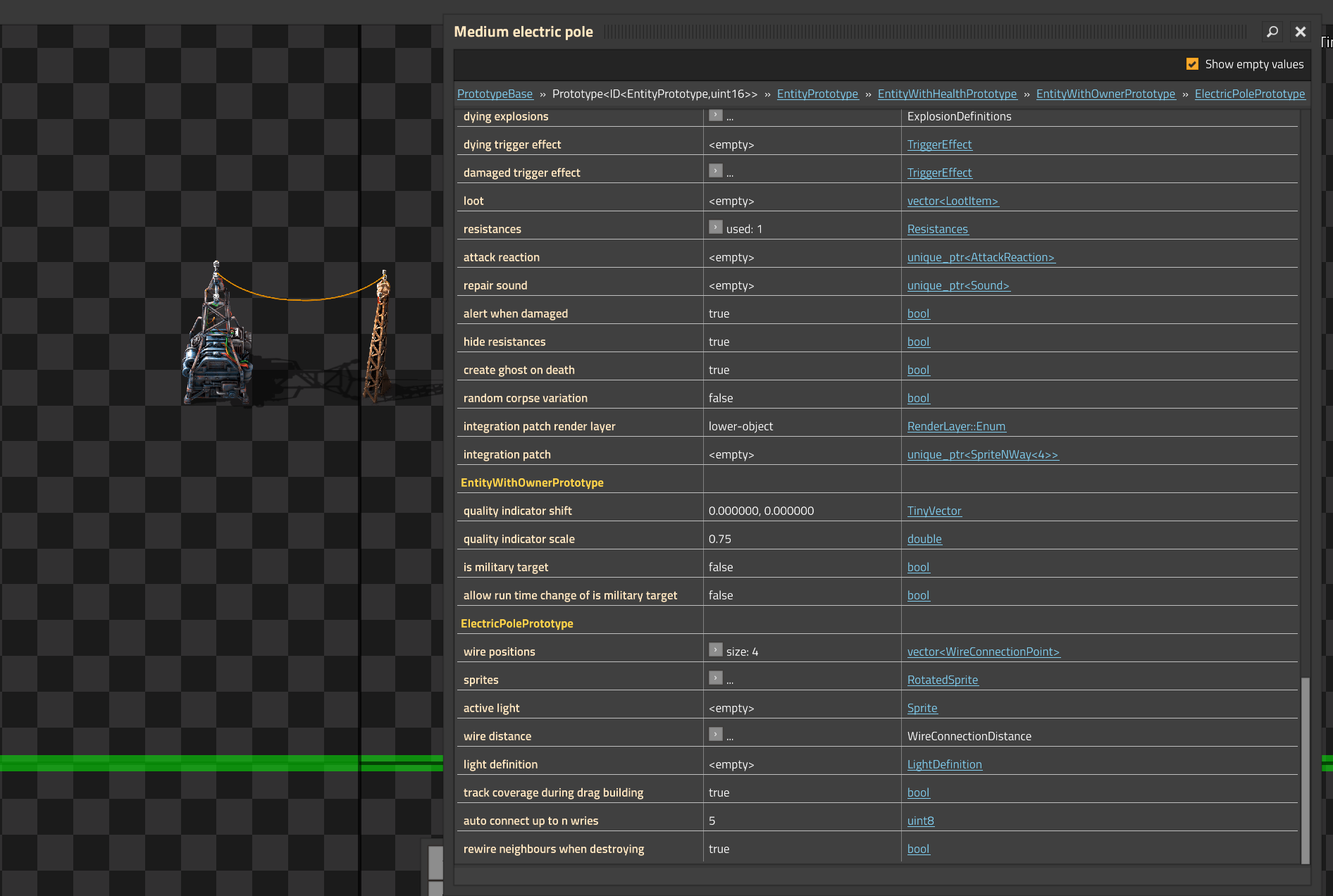
Task: Open TriggerEffect type for damaged trigger effect
Action: point(939,173)
